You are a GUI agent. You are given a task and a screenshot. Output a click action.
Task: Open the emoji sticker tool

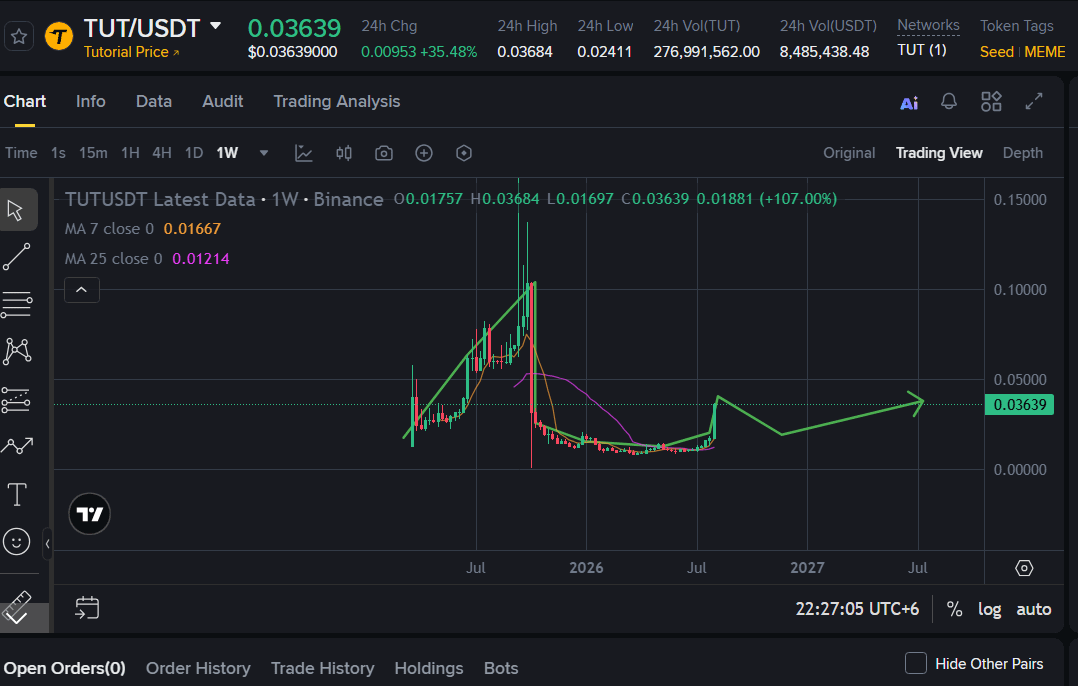[x=16, y=542]
